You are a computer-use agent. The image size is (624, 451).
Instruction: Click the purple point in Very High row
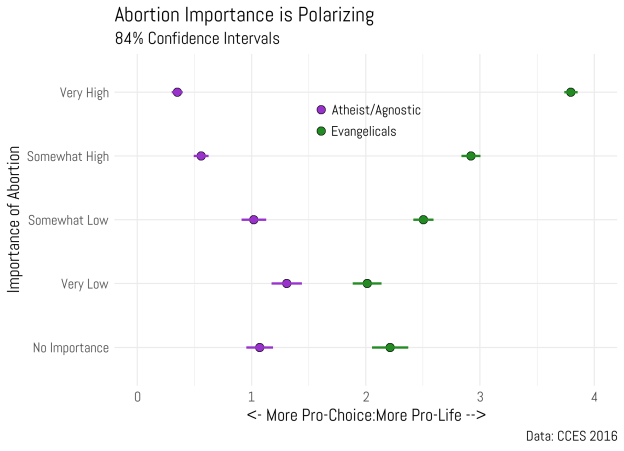pyautogui.click(x=177, y=92)
